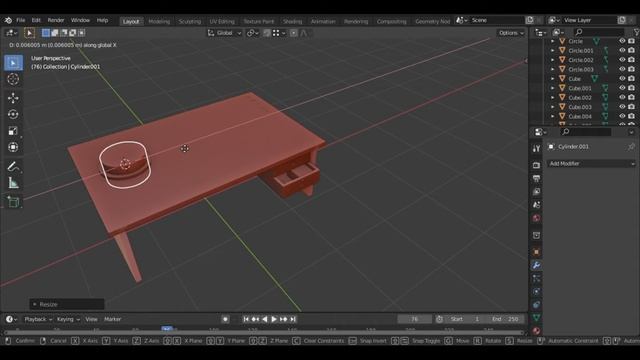
Task: Open the Physics properties tab
Action: click(x=536, y=291)
